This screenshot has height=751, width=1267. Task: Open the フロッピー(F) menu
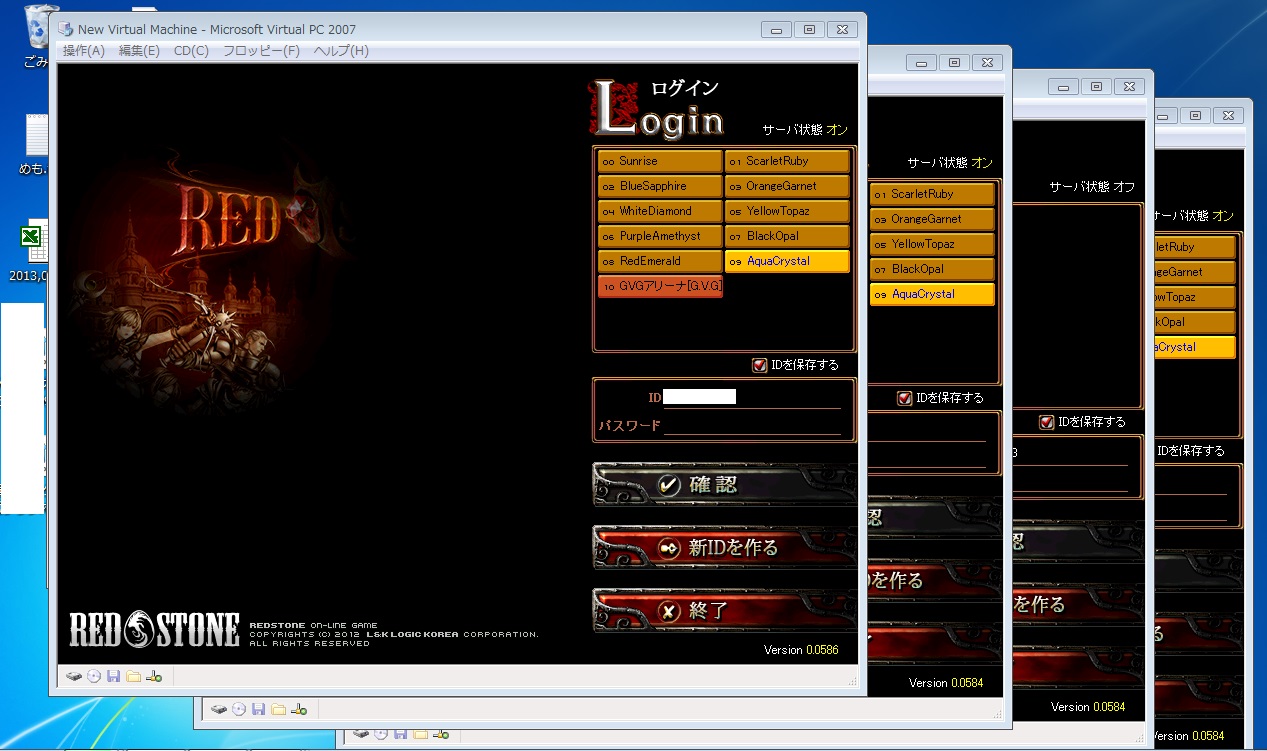[261, 51]
